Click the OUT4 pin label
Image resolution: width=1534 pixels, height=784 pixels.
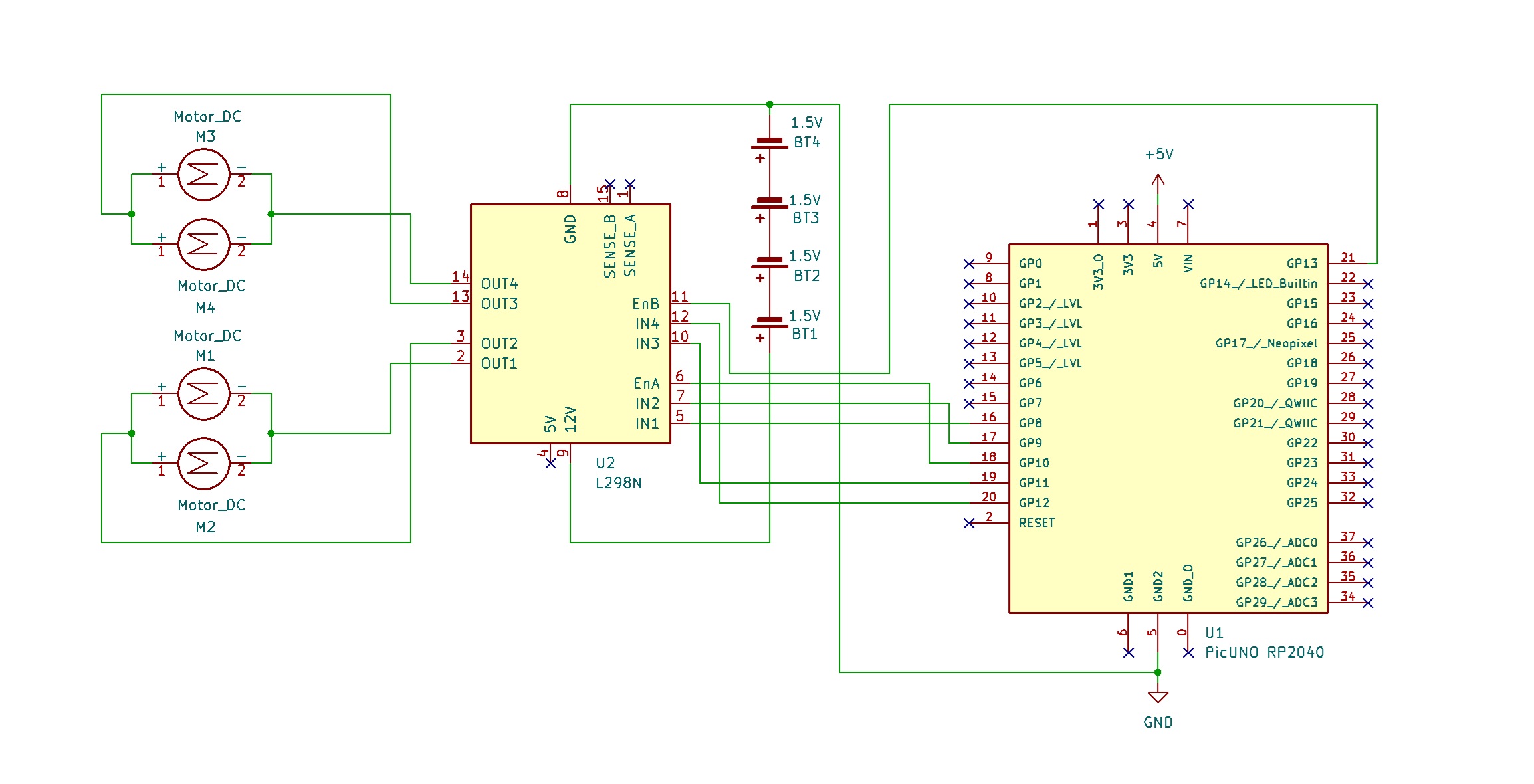(499, 284)
